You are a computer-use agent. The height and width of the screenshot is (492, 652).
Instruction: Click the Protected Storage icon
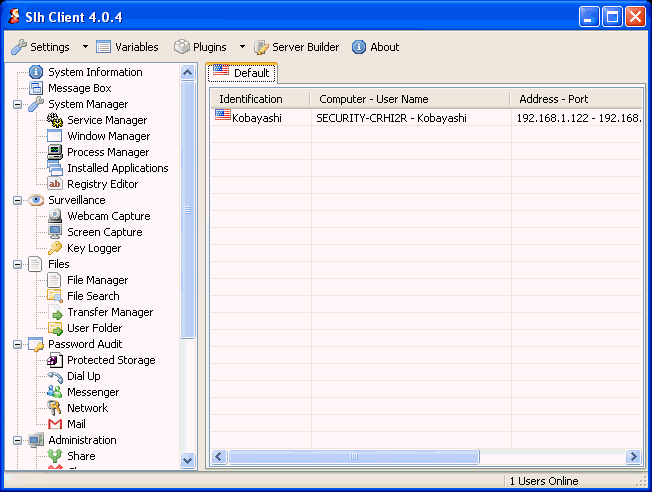tap(55, 360)
